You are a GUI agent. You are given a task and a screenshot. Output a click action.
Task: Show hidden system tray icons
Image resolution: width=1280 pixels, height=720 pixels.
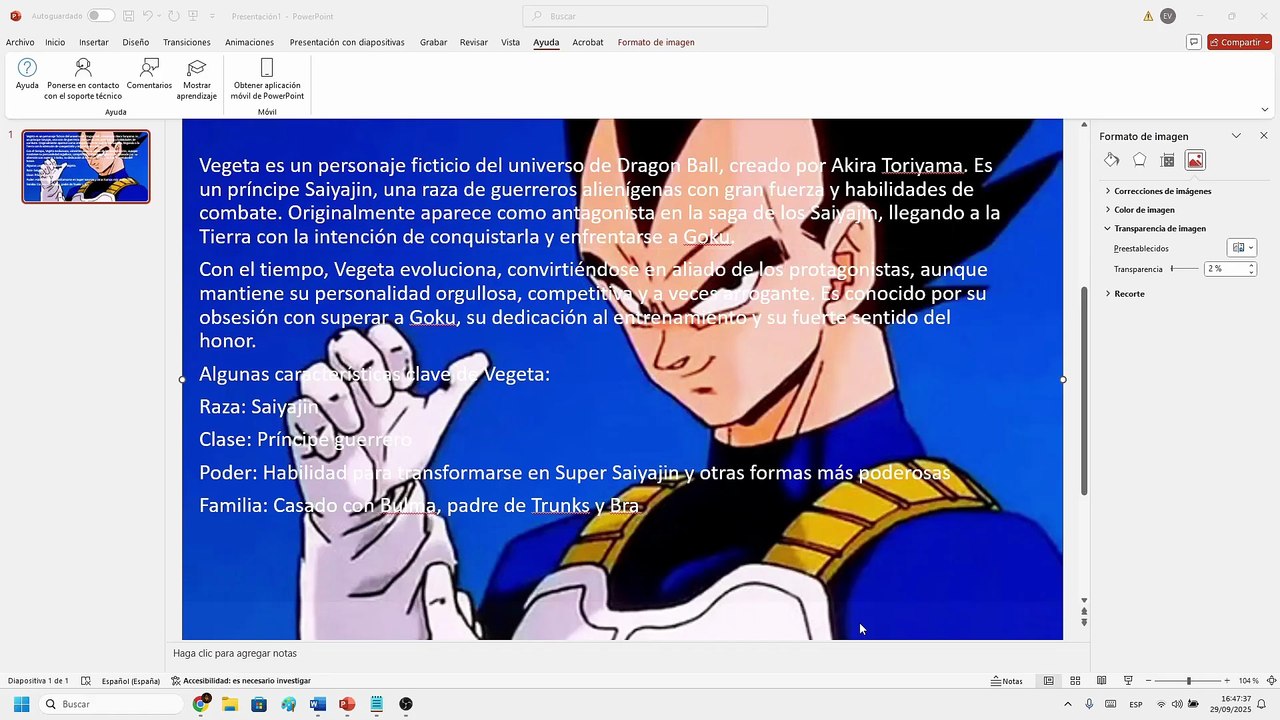(1067, 704)
